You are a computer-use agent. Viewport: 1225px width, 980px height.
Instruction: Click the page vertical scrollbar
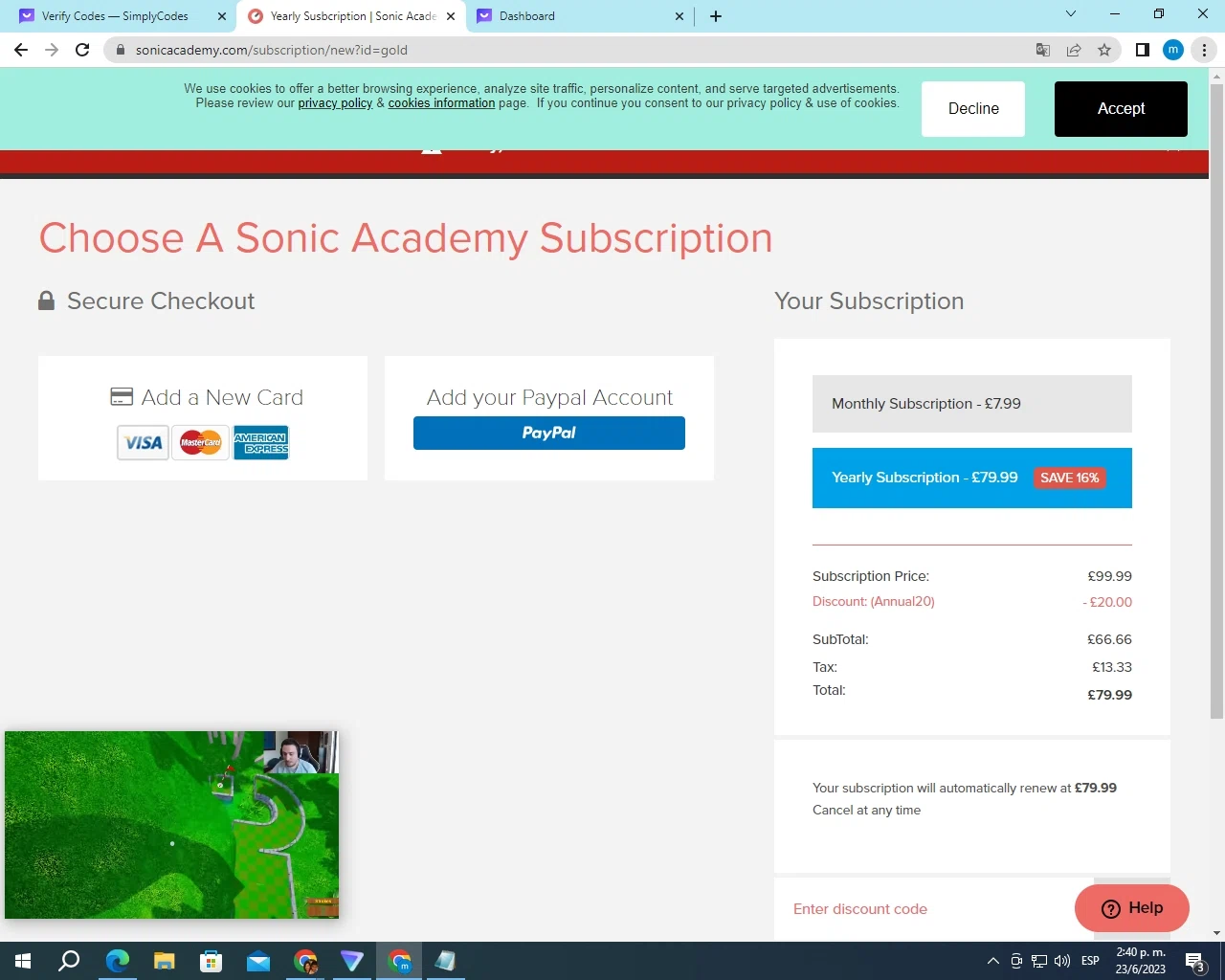pos(1216,402)
